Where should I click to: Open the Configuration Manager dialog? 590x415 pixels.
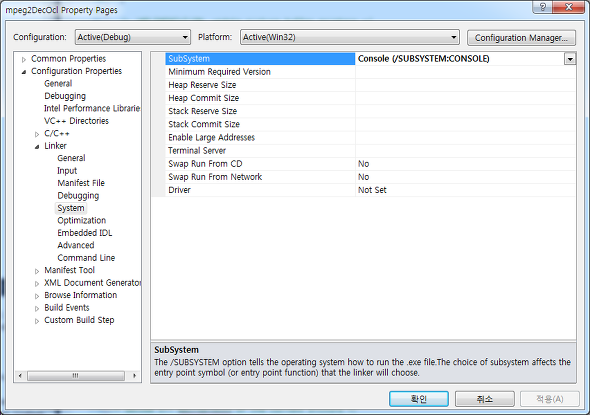coord(521,38)
